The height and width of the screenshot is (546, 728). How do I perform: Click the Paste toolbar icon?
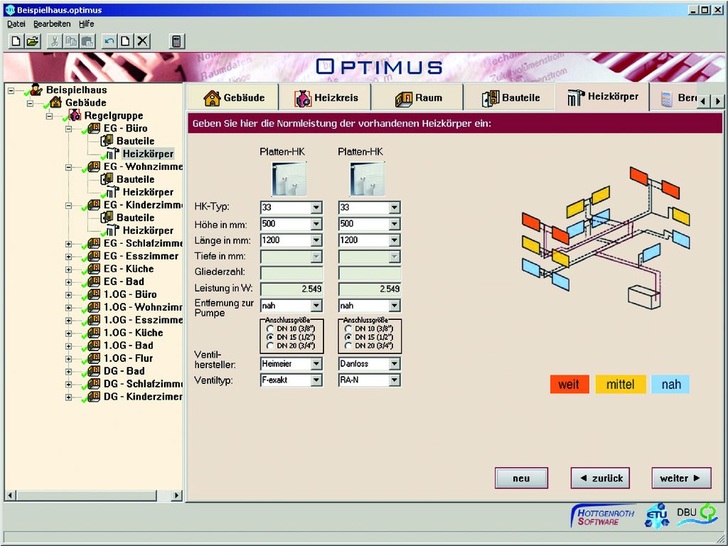(88, 41)
